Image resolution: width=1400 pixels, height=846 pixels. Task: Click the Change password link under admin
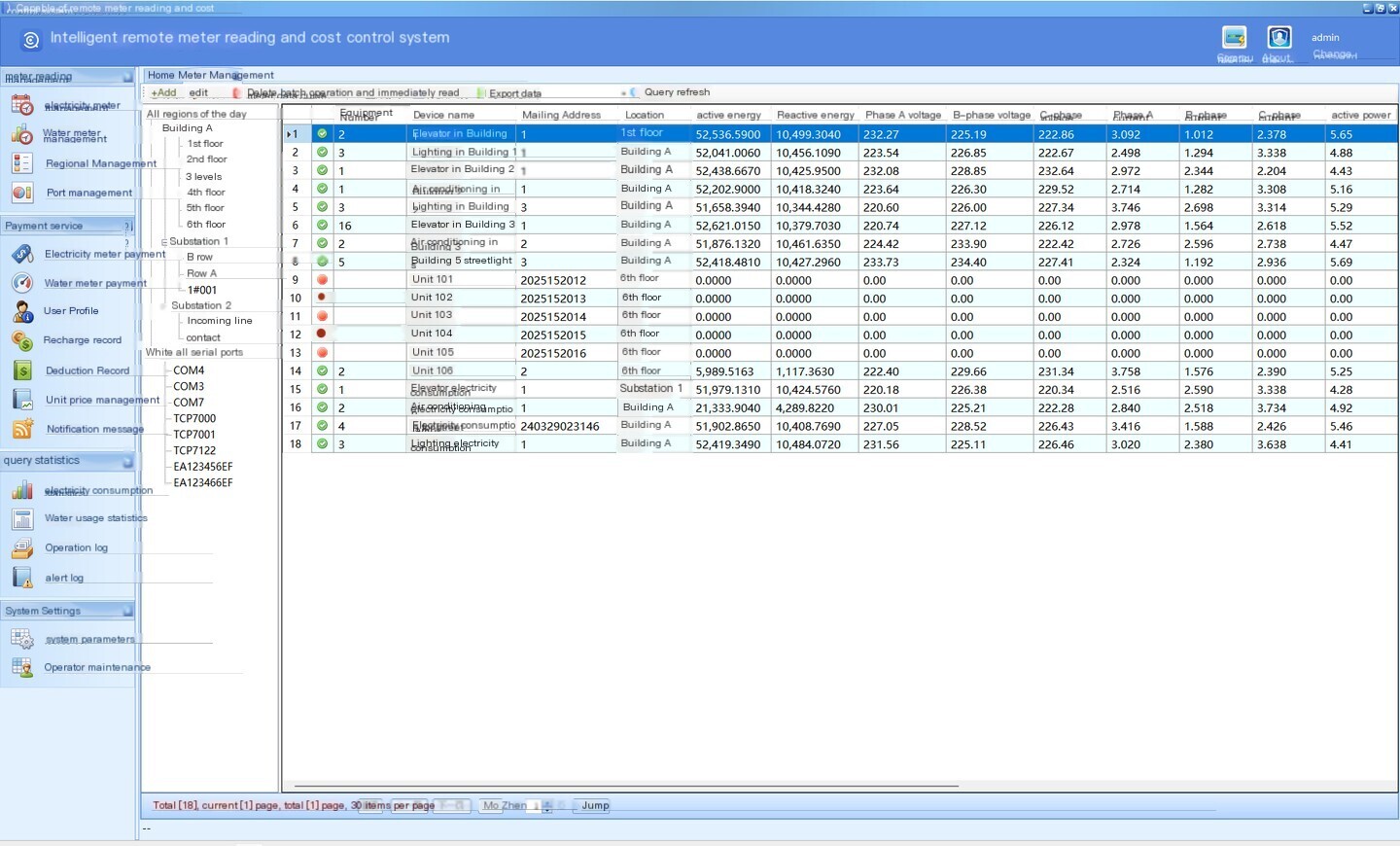(1332, 54)
